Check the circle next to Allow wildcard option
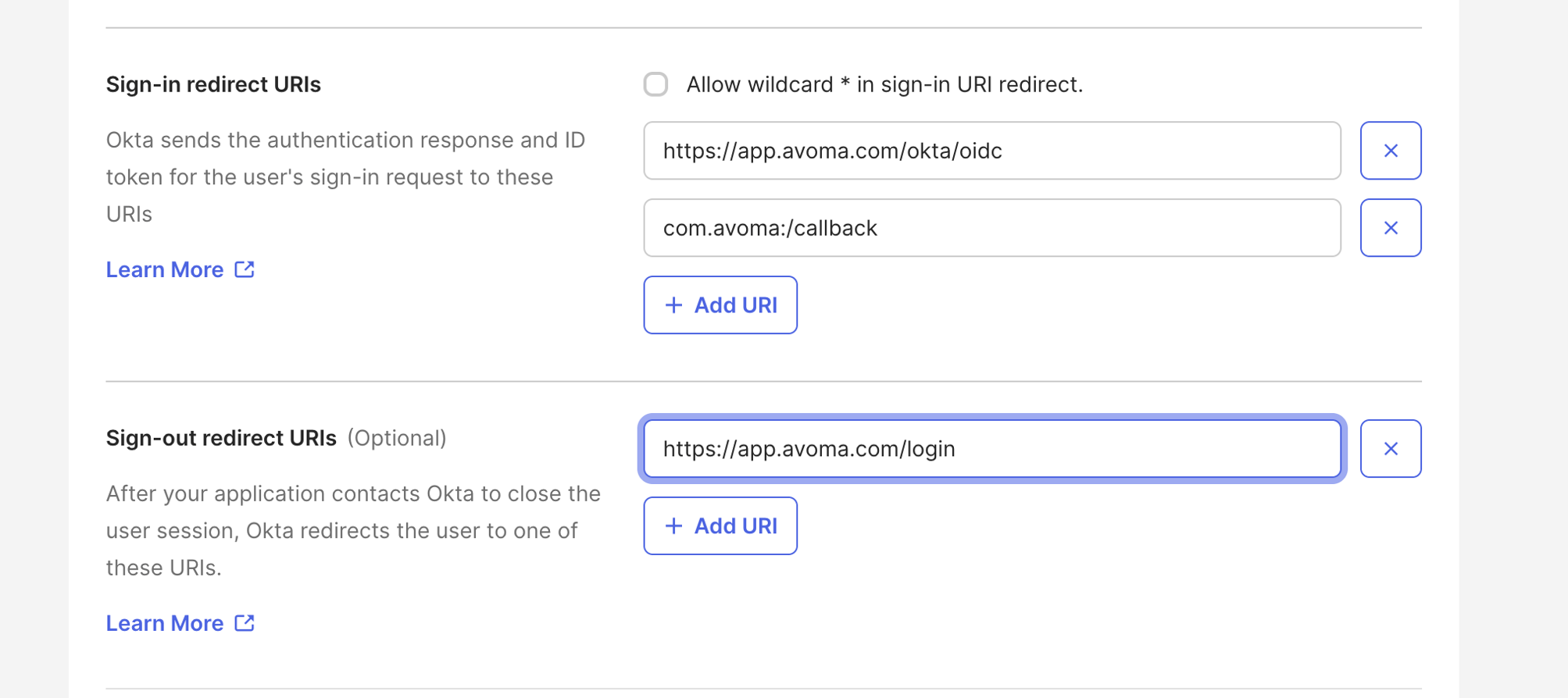The image size is (1568, 698). [x=655, y=84]
